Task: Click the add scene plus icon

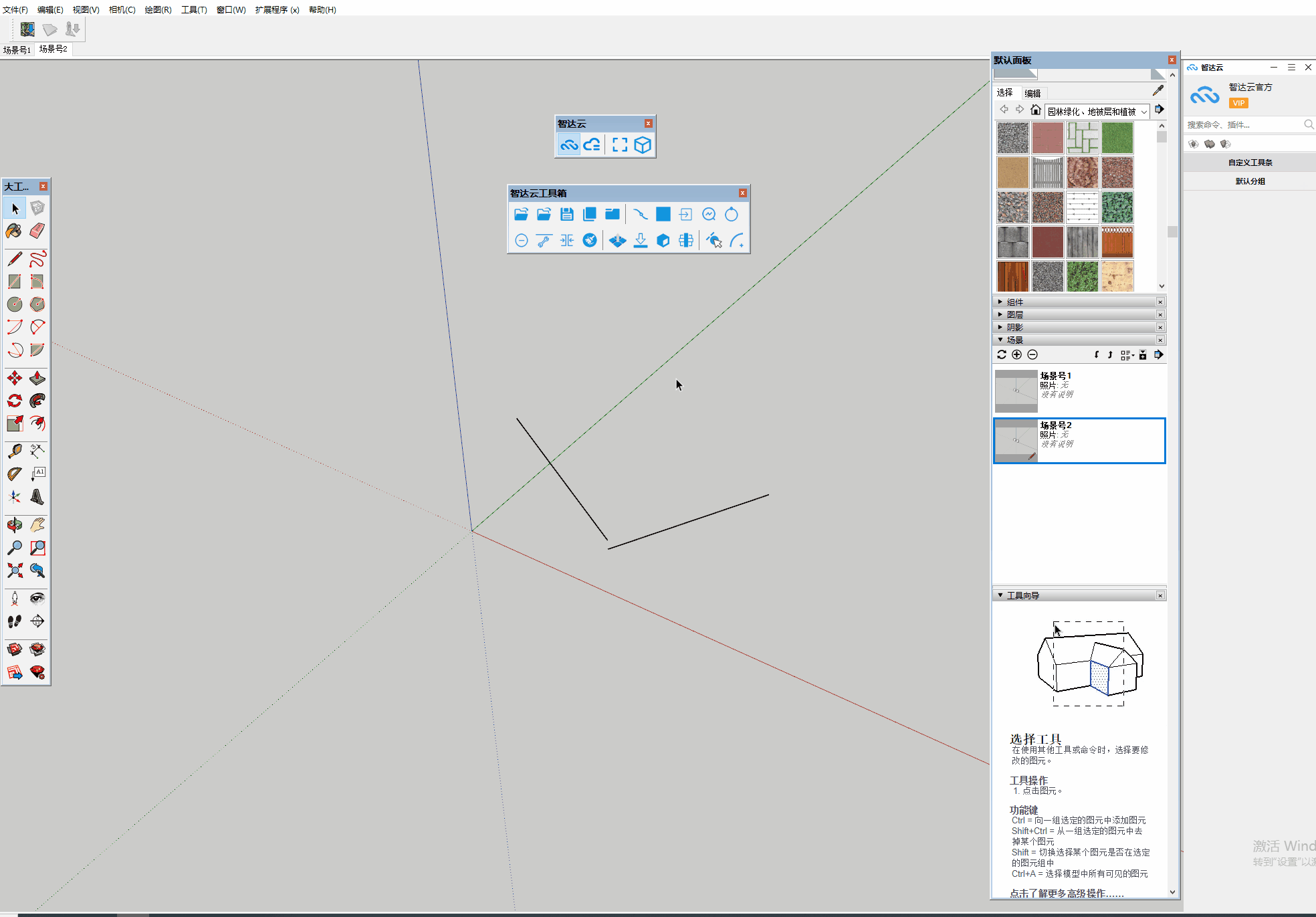Action: coord(1016,355)
